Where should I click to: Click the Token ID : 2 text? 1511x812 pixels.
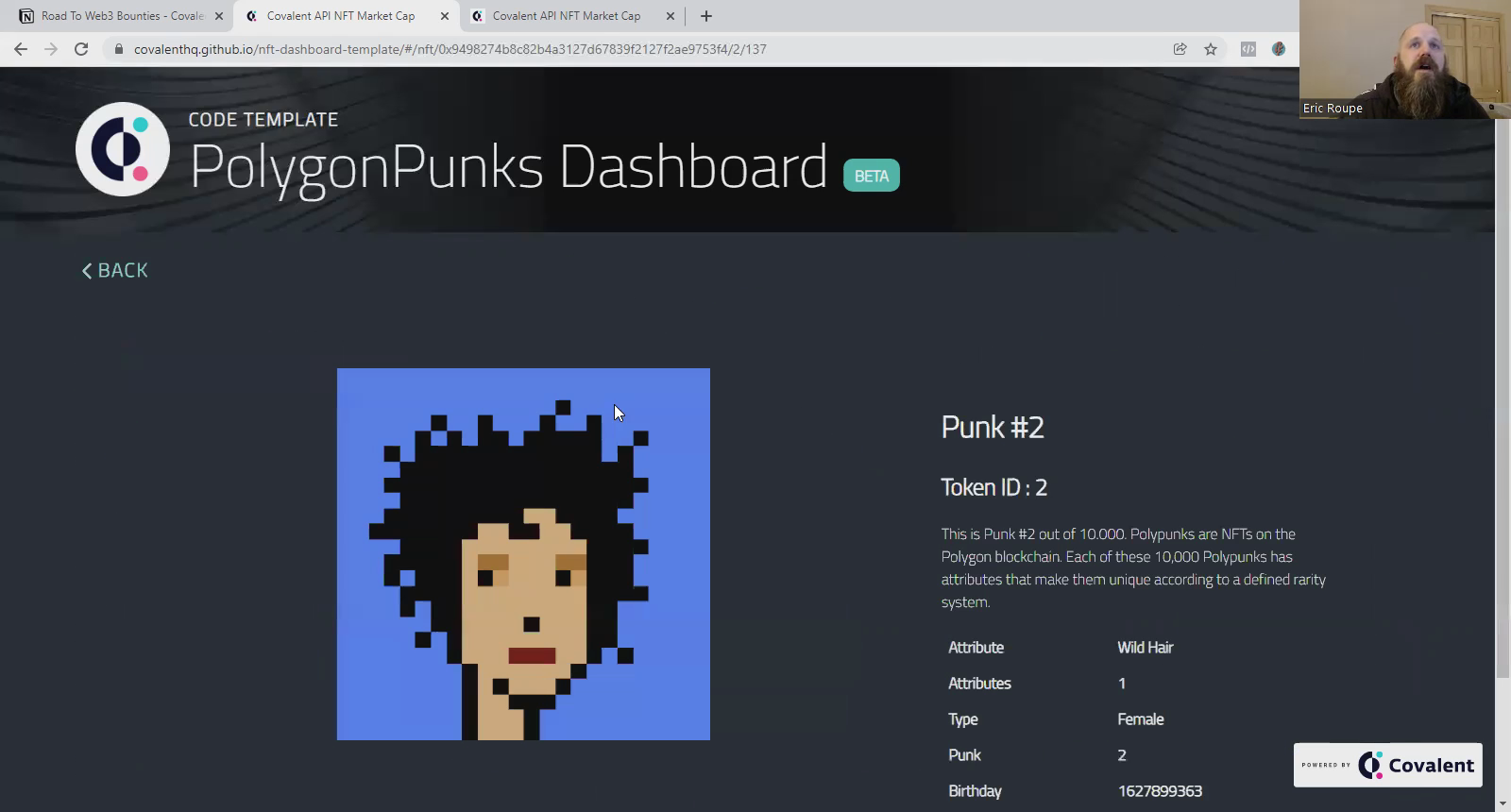(994, 487)
